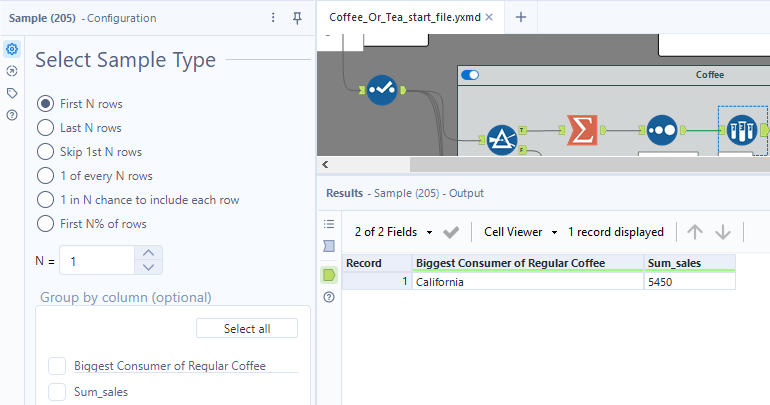Switch to Coffee_Or_Tea_start_file.yxmd tab
The image size is (770, 405).
(405, 17)
